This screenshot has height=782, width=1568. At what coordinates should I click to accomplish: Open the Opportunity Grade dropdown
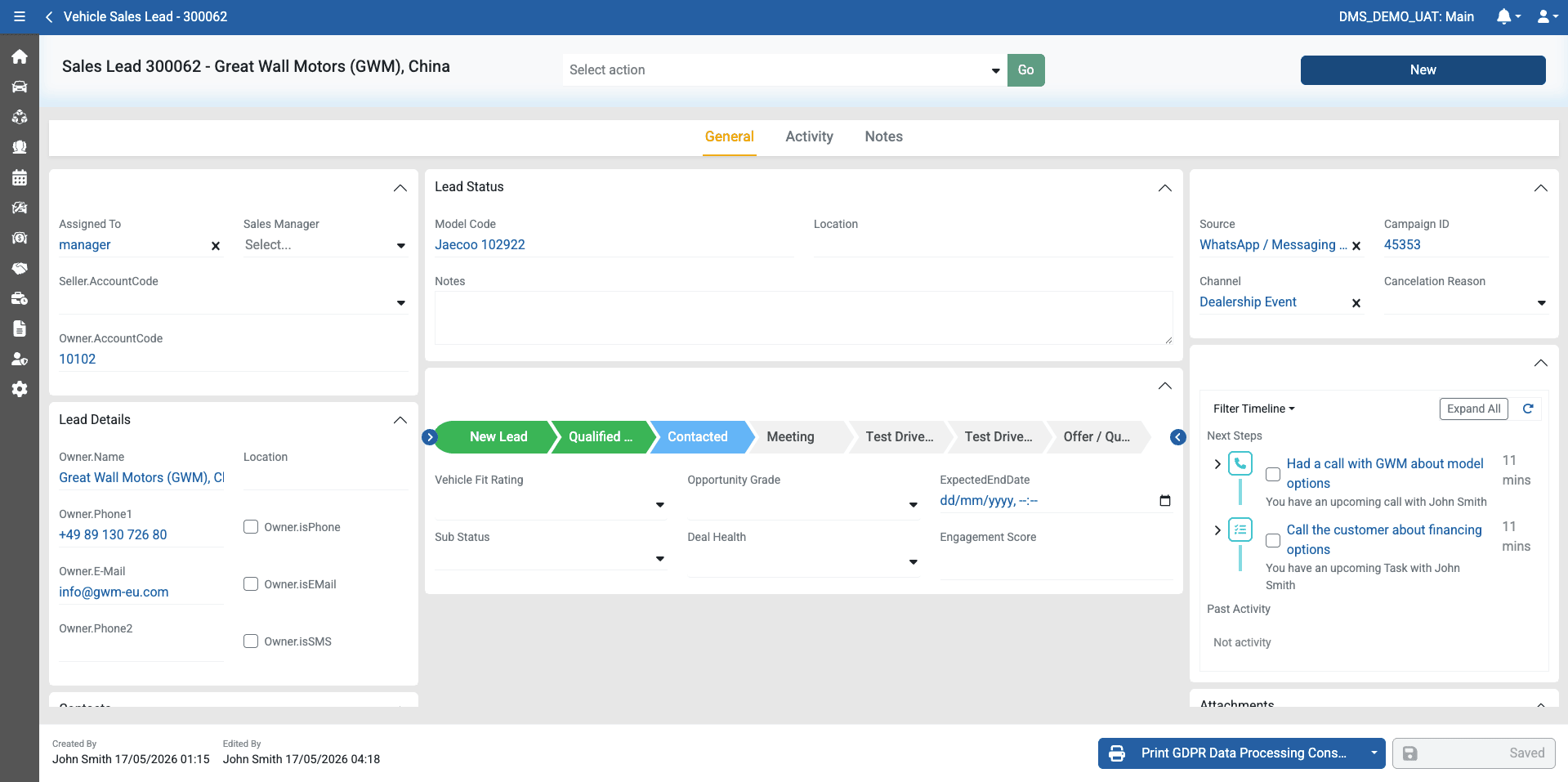[x=803, y=504]
